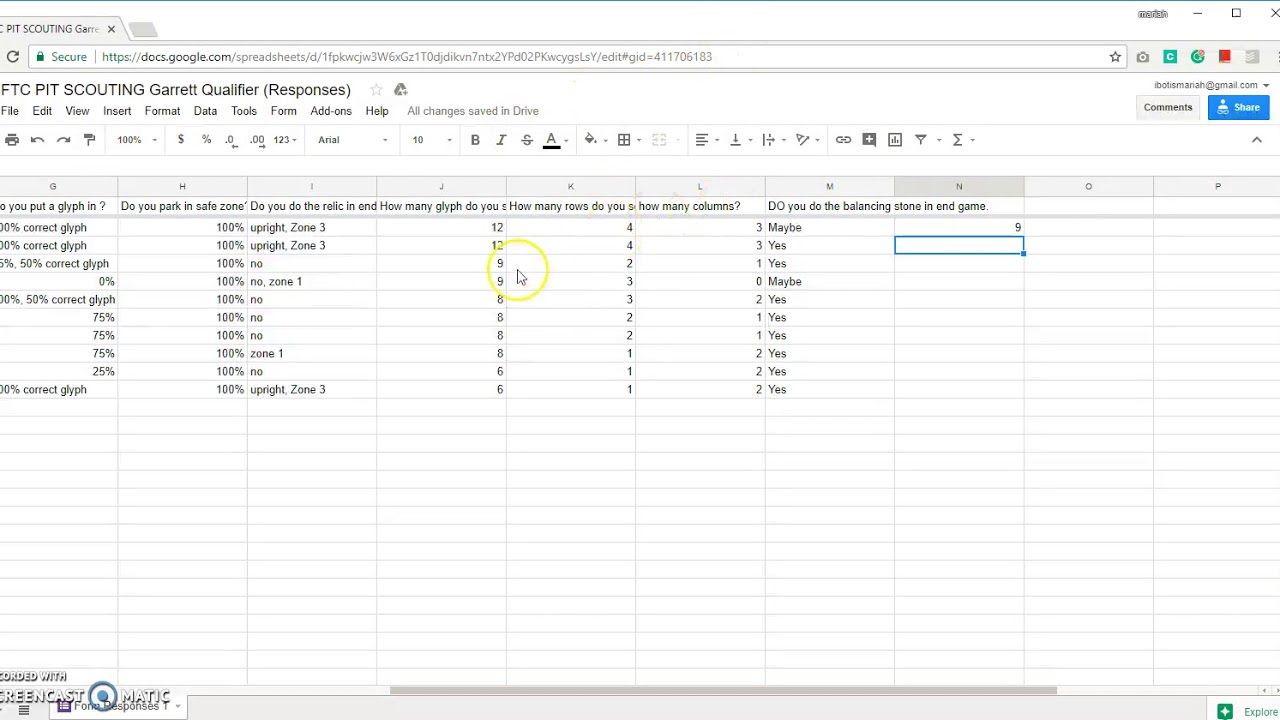Open the Insert menu
Viewport: 1280px width, 720px height.
point(117,111)
